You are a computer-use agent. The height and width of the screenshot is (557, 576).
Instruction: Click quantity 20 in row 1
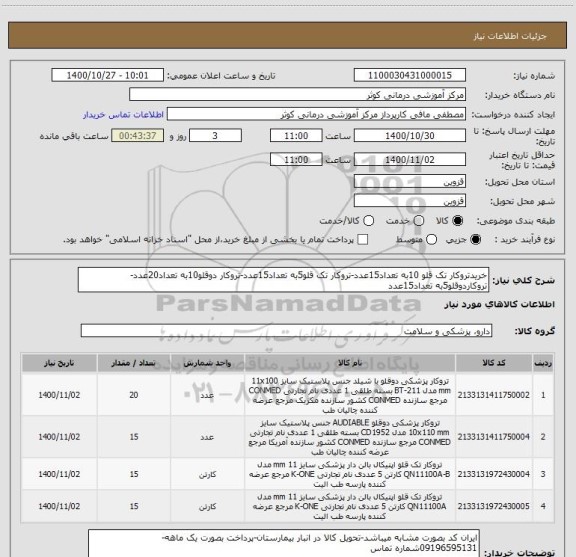coord(134,395)
